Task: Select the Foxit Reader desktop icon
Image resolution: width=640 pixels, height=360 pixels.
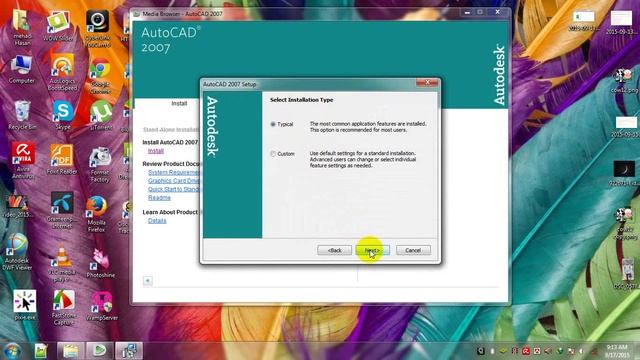Action: (x=62, y=159)
